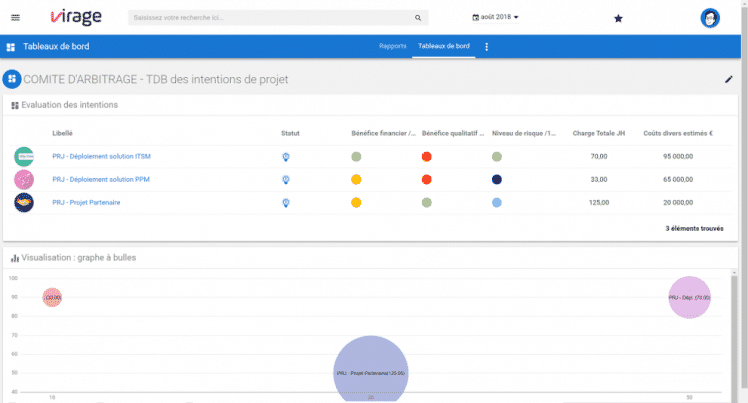Viewport: 748px width, 403px height.
Task: Click the large blue Projet Partenaire bubble
Action: 371,369
